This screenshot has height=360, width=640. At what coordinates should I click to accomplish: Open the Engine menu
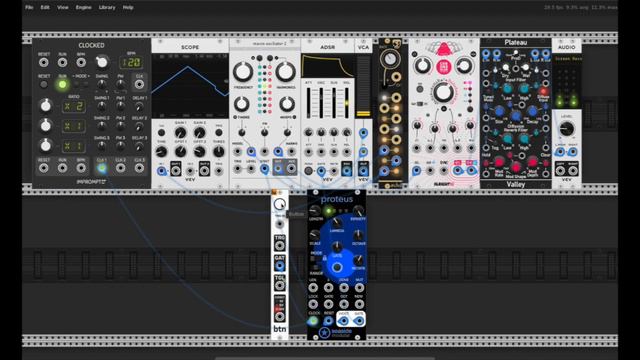pyautogui.click(x=84, y=7)
